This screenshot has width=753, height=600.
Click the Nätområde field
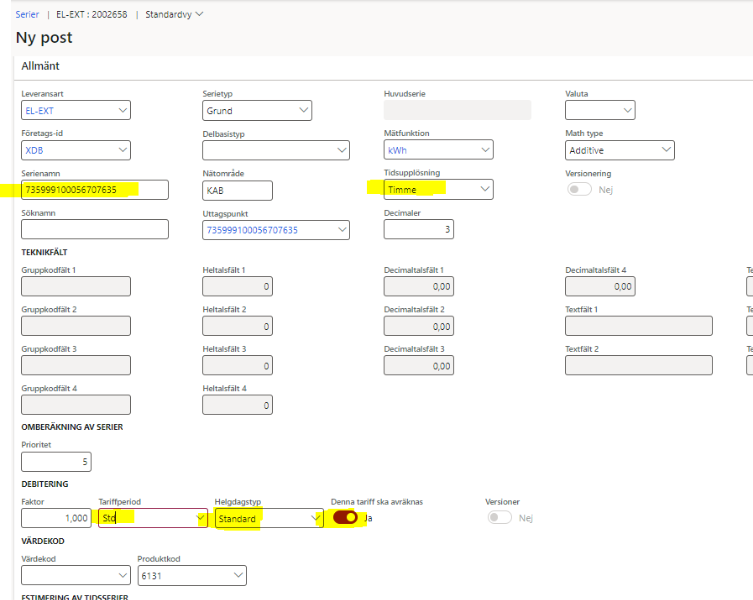tap(237, 190)
